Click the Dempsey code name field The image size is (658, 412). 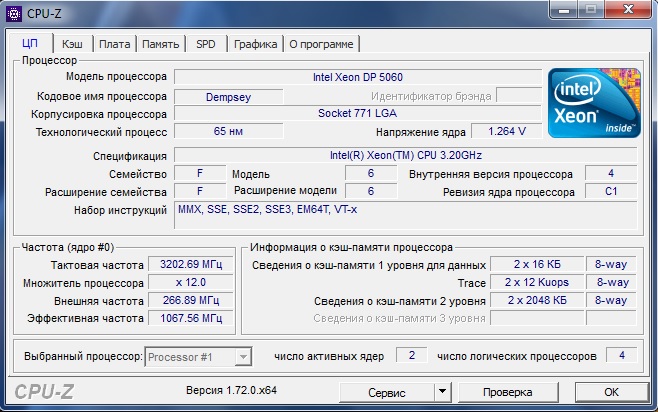pos(228,96)
